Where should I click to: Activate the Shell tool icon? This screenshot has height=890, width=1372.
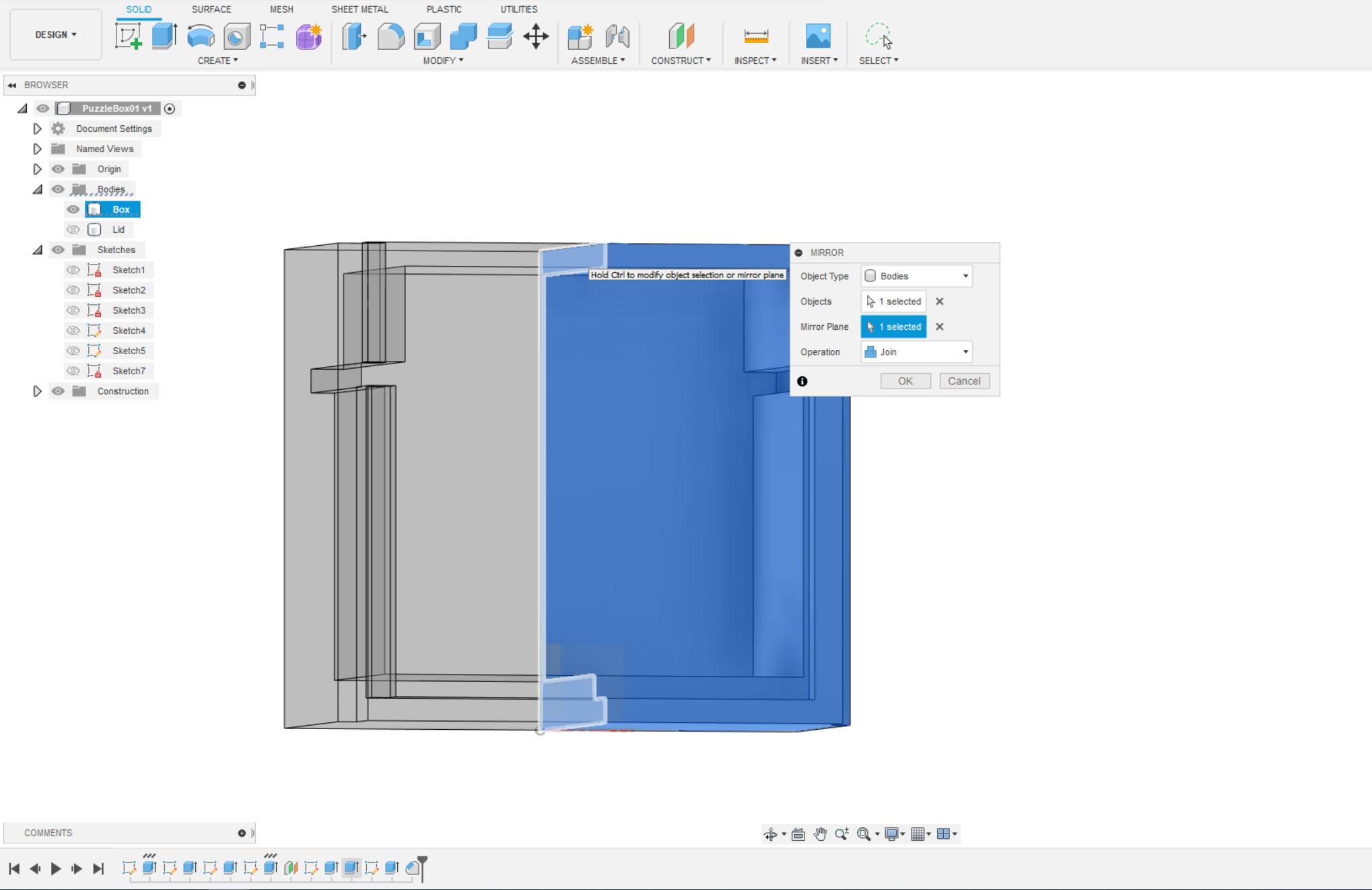click(x=427, y=36)
